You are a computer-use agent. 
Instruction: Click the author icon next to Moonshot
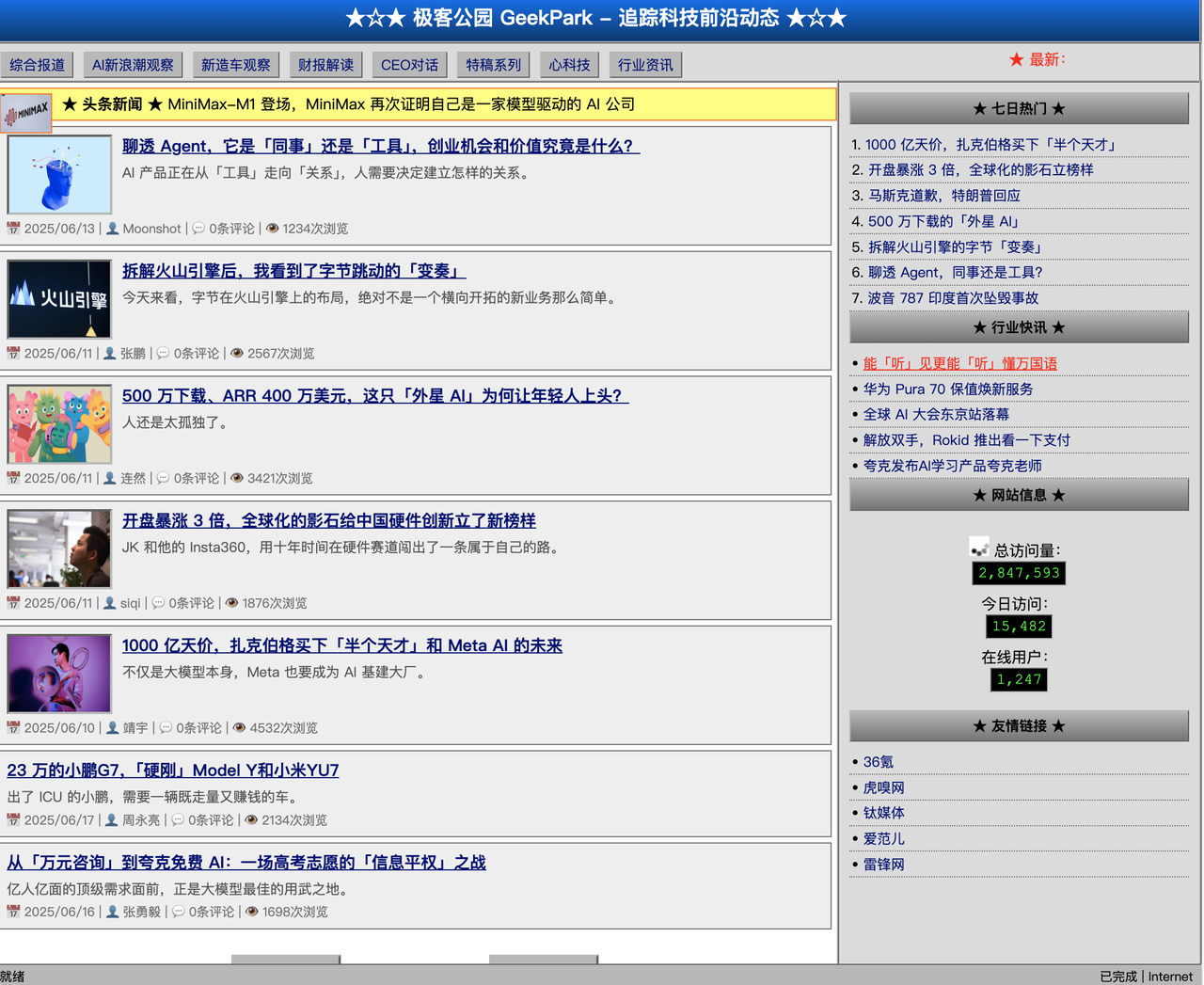110,228
